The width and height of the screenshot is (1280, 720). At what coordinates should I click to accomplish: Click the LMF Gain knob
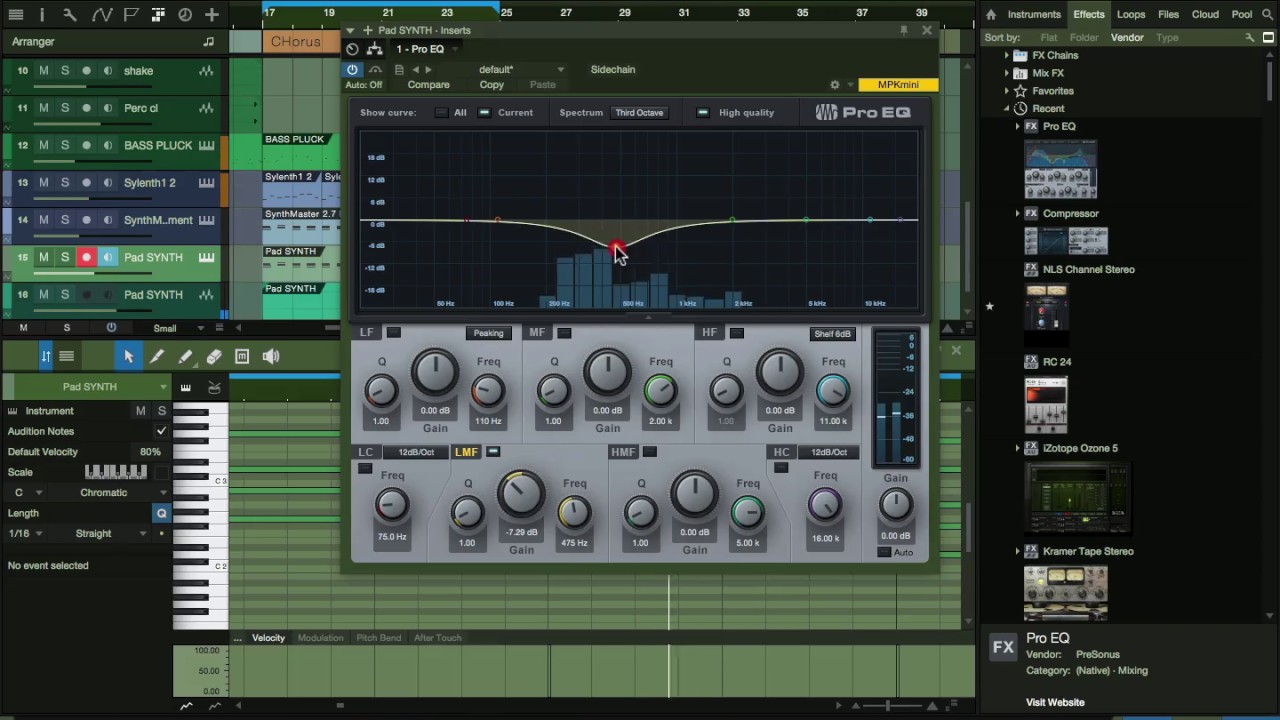(x=521, y=493)
